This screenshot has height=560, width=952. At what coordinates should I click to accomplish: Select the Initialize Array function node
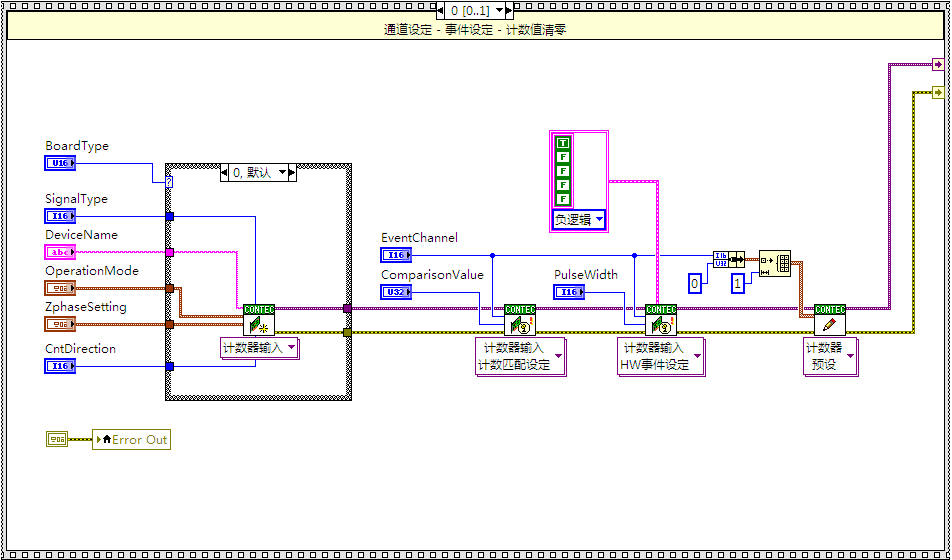pyautogui.click(x=774, y=263)
